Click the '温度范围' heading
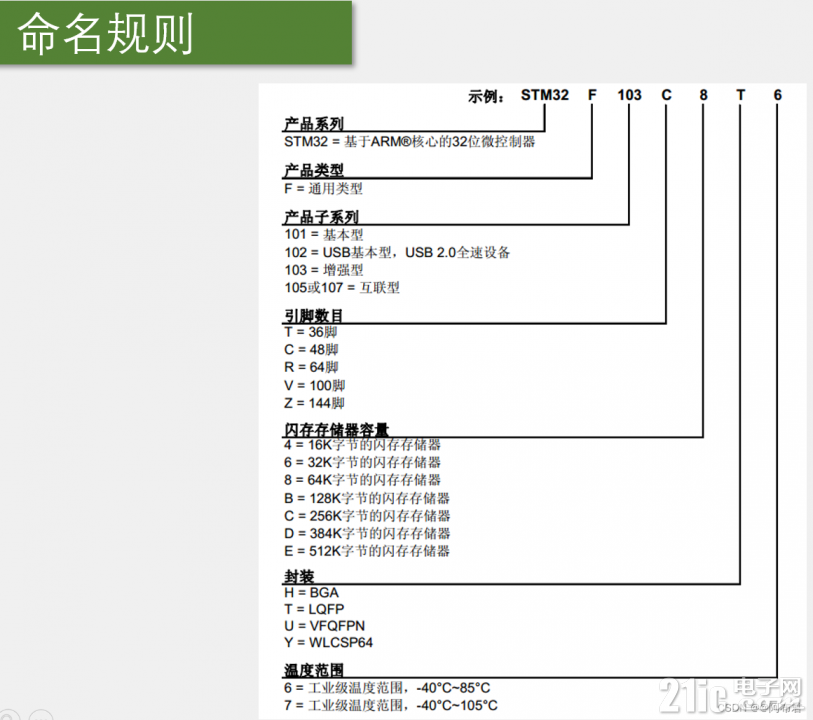 (314, 670)
